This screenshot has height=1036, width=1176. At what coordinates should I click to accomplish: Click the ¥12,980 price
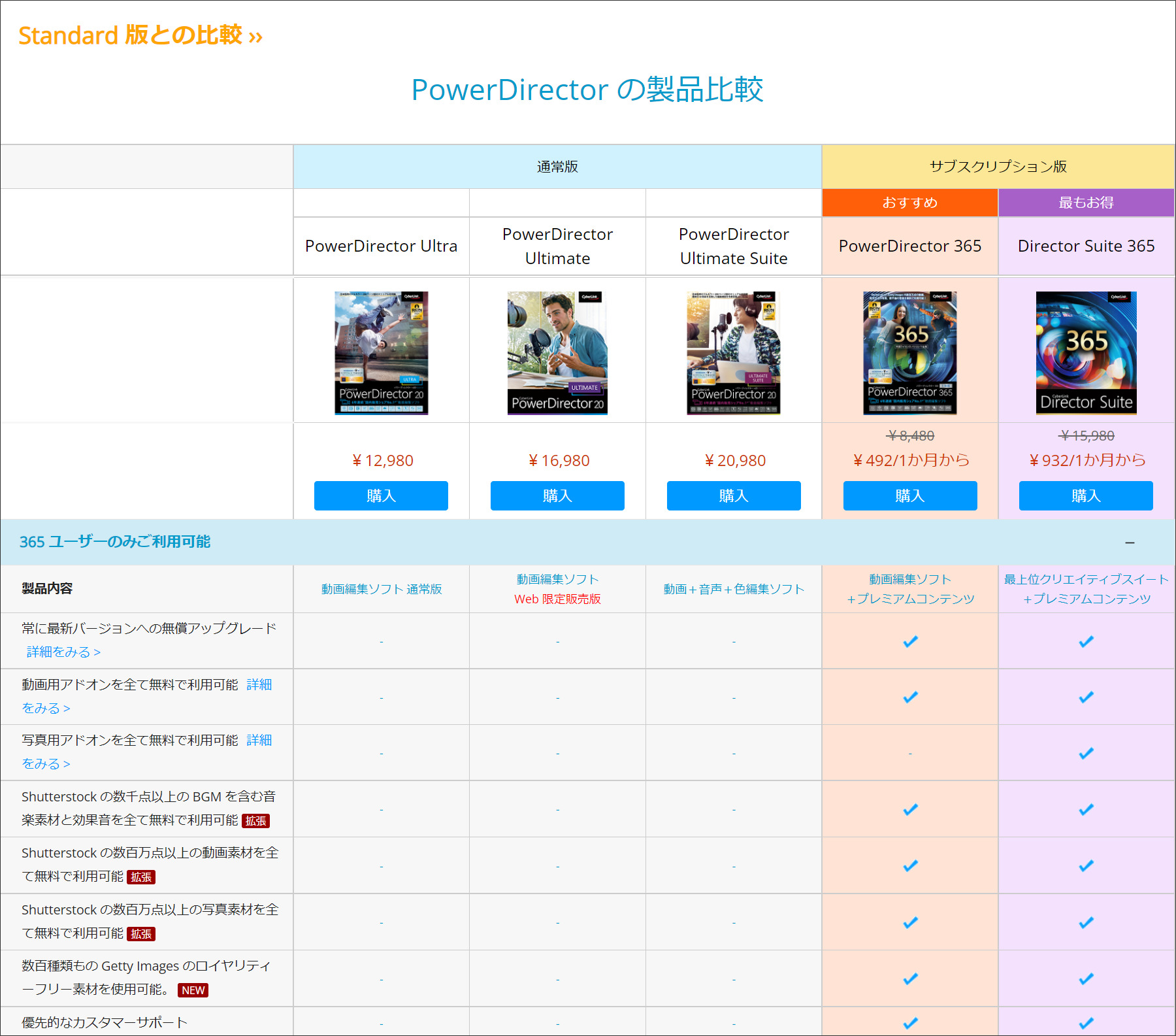tap(382, 461)
